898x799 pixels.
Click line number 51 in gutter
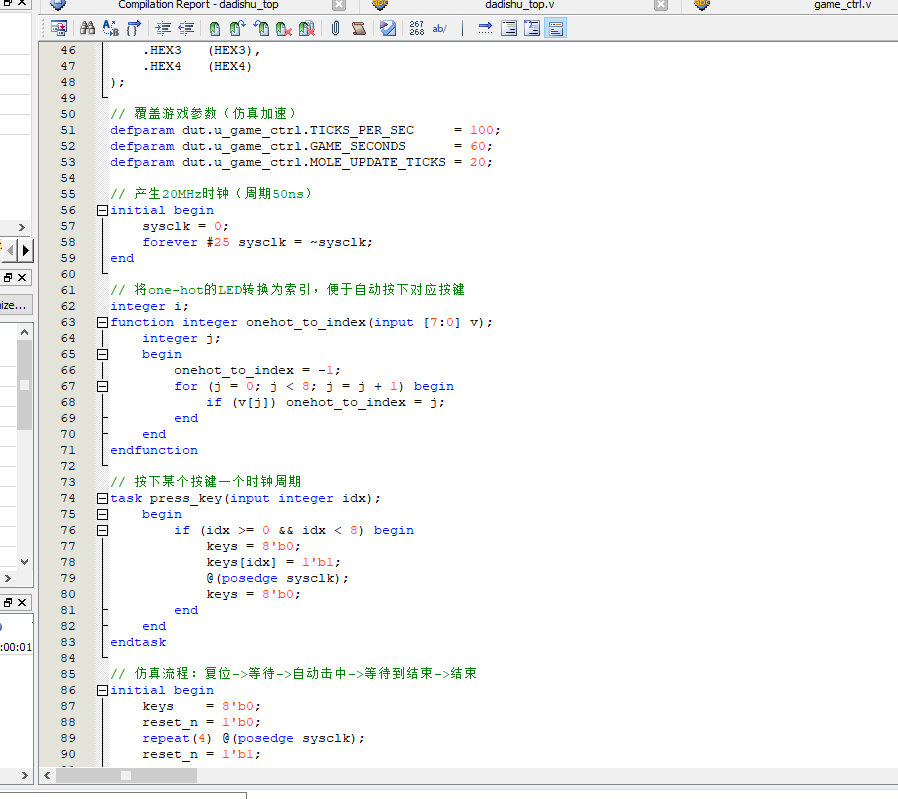(68, 130)
